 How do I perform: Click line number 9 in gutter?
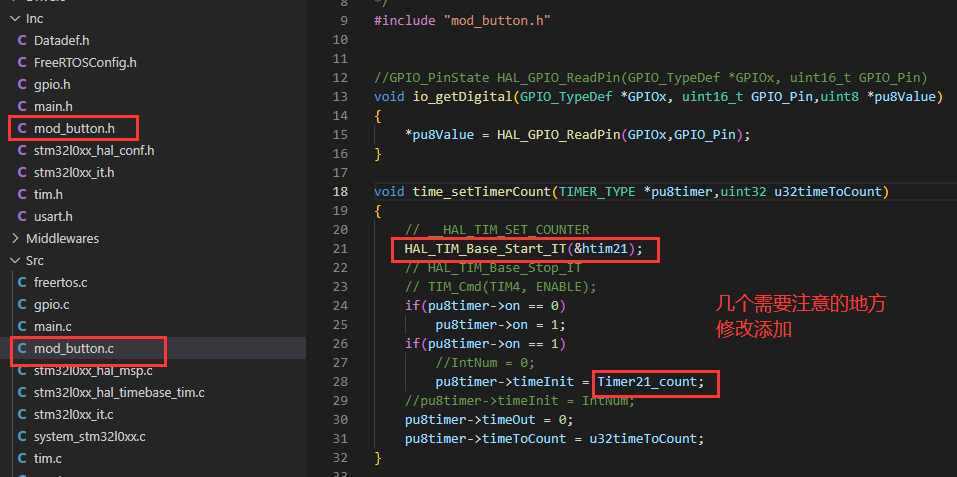point(344,21)
